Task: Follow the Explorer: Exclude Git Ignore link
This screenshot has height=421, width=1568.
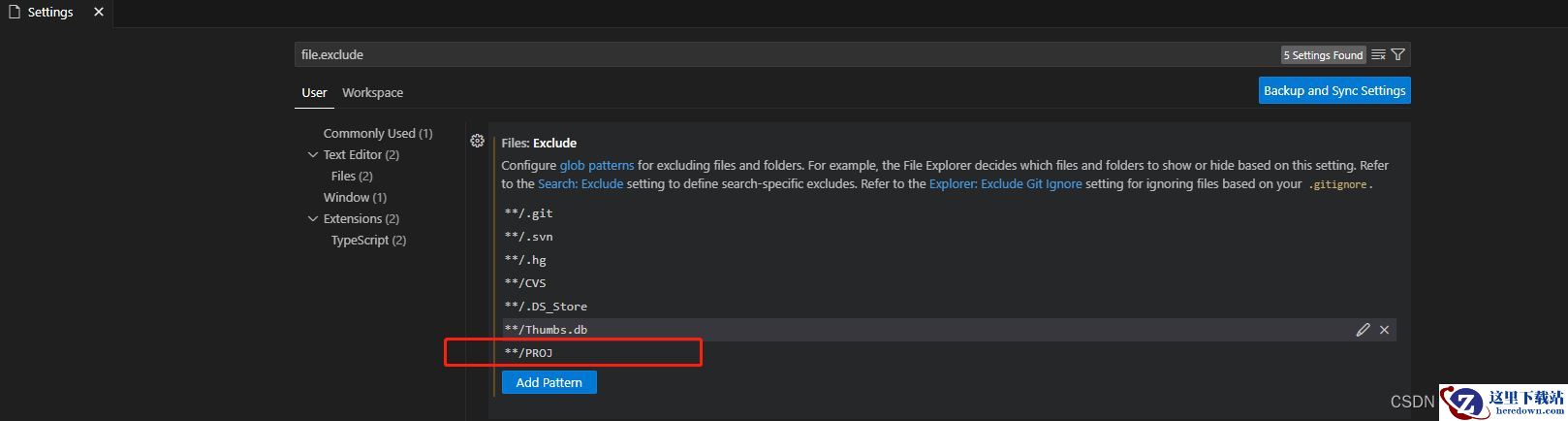Action: point(1005,183)
